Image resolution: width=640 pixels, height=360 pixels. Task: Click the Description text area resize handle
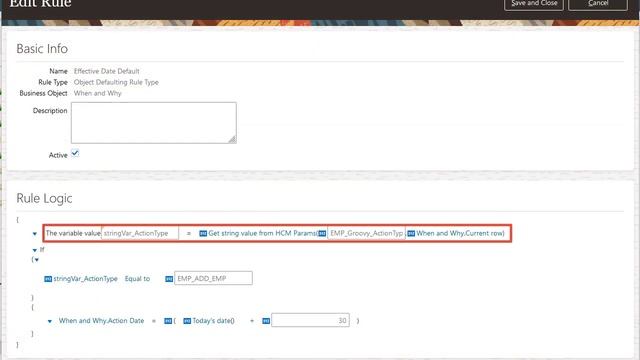[232, 139]
